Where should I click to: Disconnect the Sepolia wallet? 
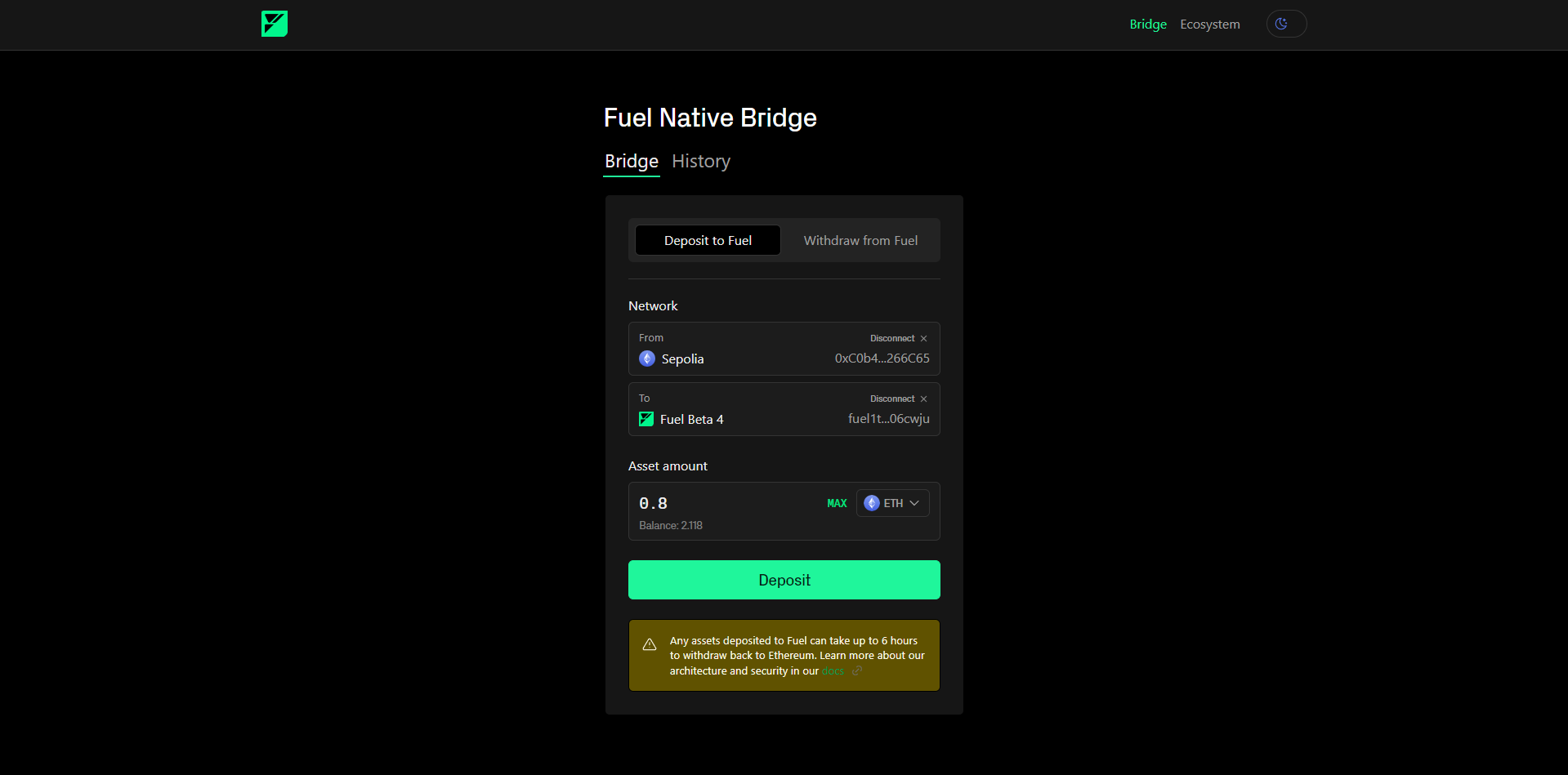[x=892, y=338]
